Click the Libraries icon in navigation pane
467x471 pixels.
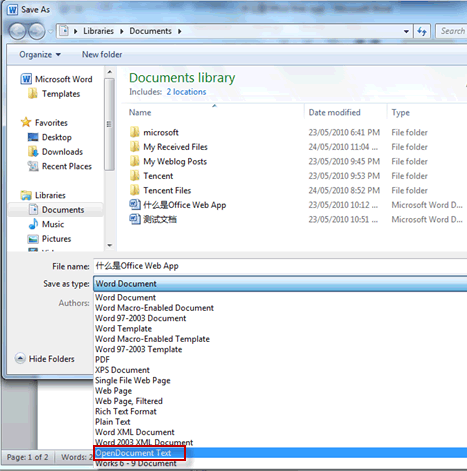click(26, 195)
